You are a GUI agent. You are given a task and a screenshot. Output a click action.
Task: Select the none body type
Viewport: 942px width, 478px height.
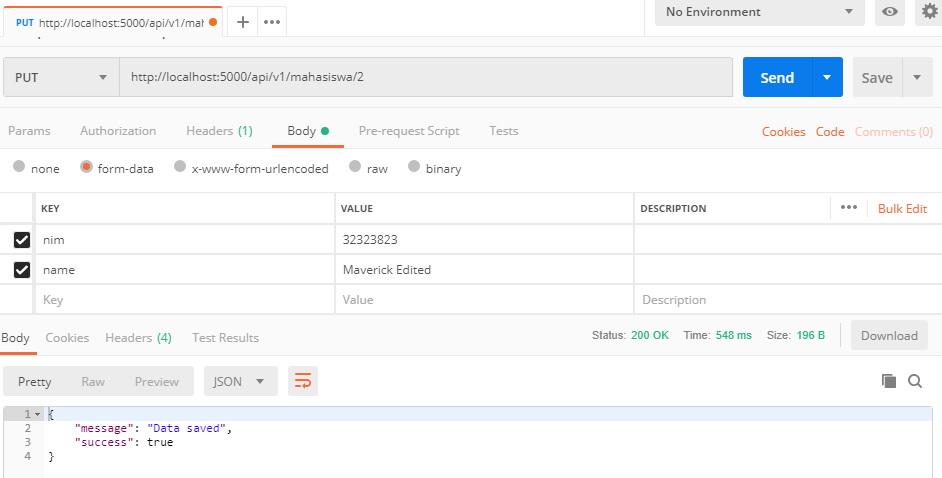pyautogui.click(x=19, y=166)
